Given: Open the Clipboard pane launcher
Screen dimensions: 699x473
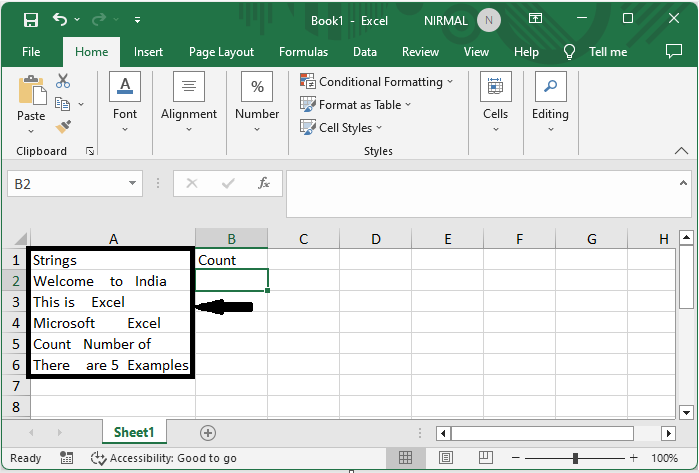Looking at the screenshot, I should [90, 151].
